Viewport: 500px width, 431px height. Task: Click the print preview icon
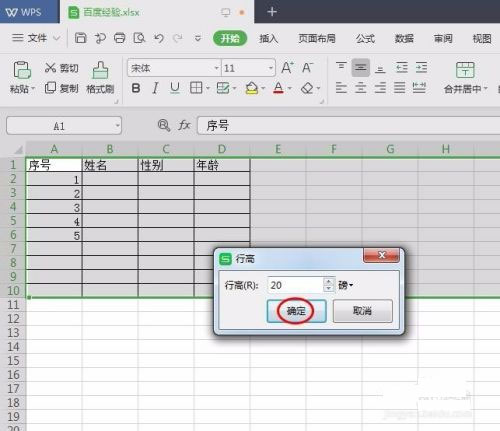(139, 38)
